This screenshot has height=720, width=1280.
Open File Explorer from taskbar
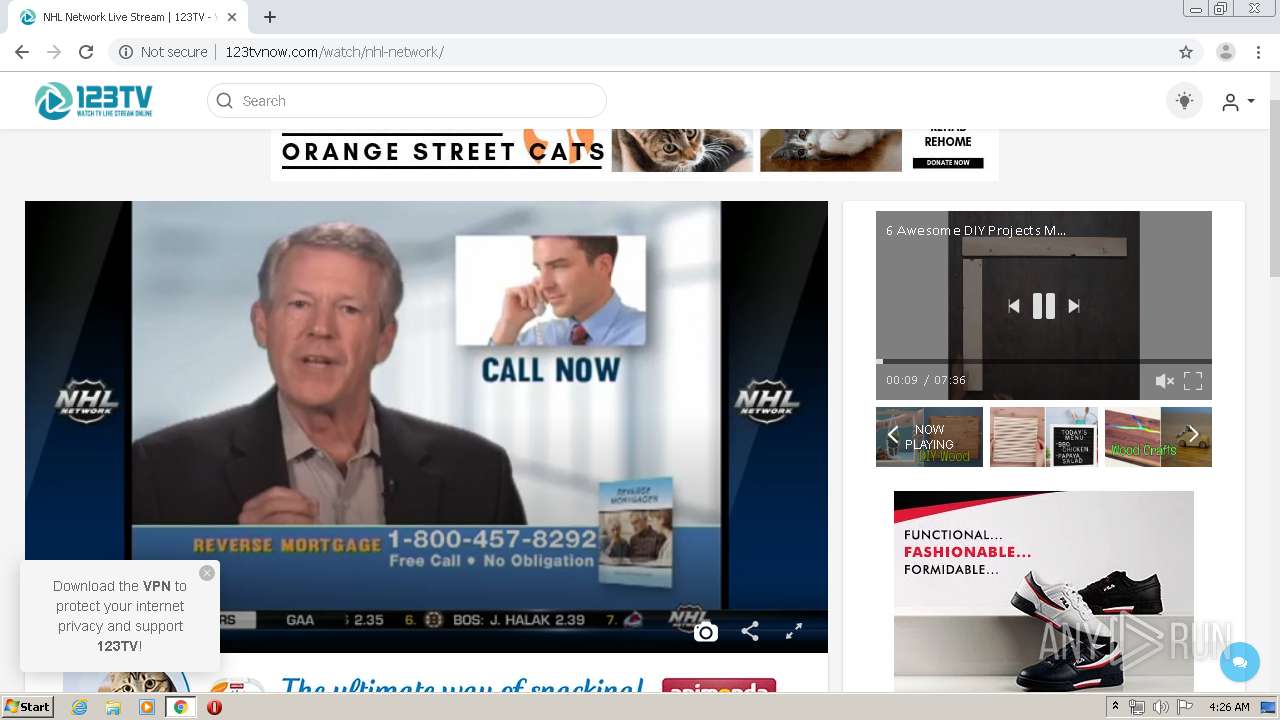[113, 707]
